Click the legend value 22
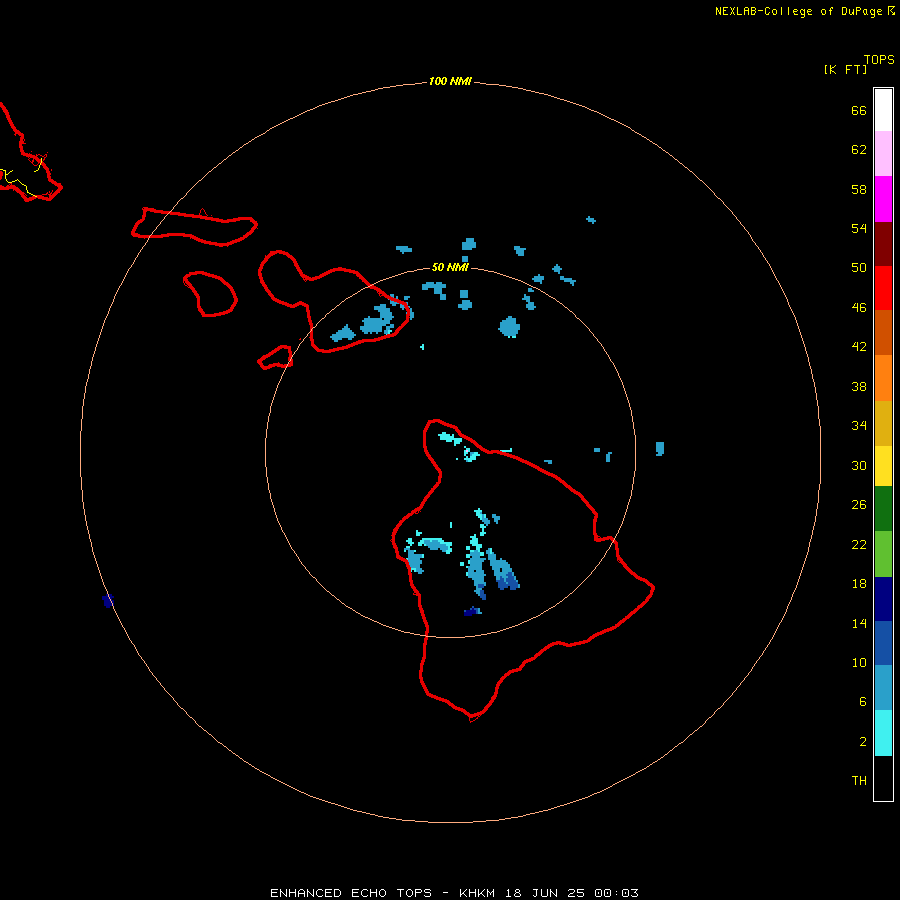Image resolution: width=900 pixels, height=900 pixels. [859, 545]
